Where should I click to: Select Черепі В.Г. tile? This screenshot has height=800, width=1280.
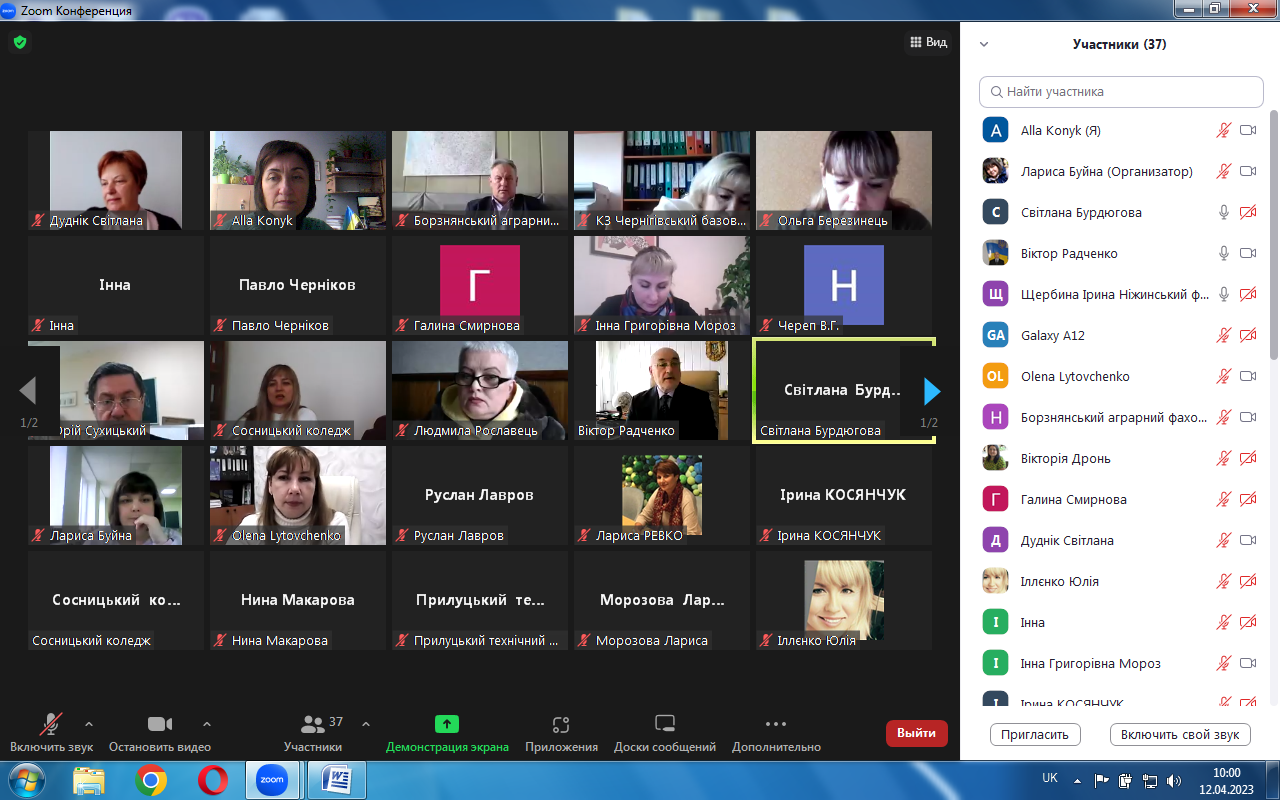[x=844, y=285]
